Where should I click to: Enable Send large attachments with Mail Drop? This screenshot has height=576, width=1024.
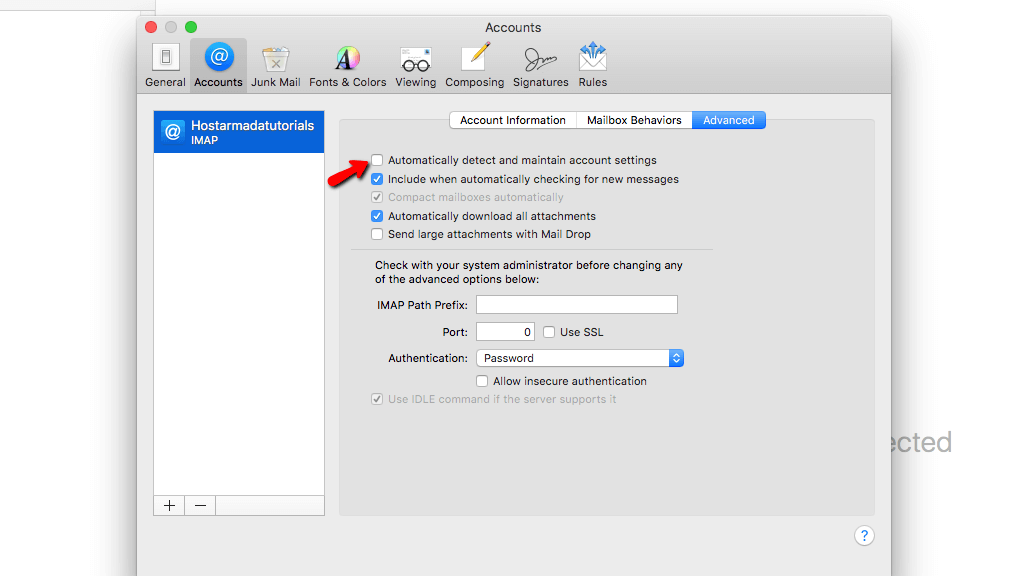click(x=377, y=234)
